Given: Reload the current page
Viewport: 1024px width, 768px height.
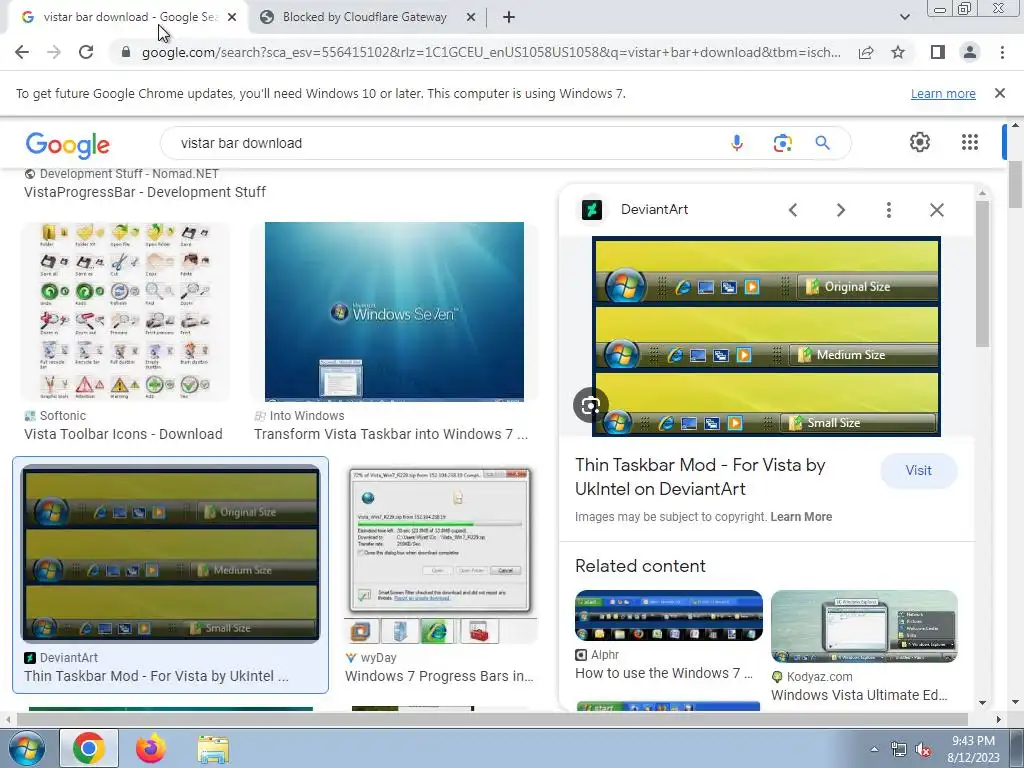Looking at the screenshot, I should click(86, 52).
